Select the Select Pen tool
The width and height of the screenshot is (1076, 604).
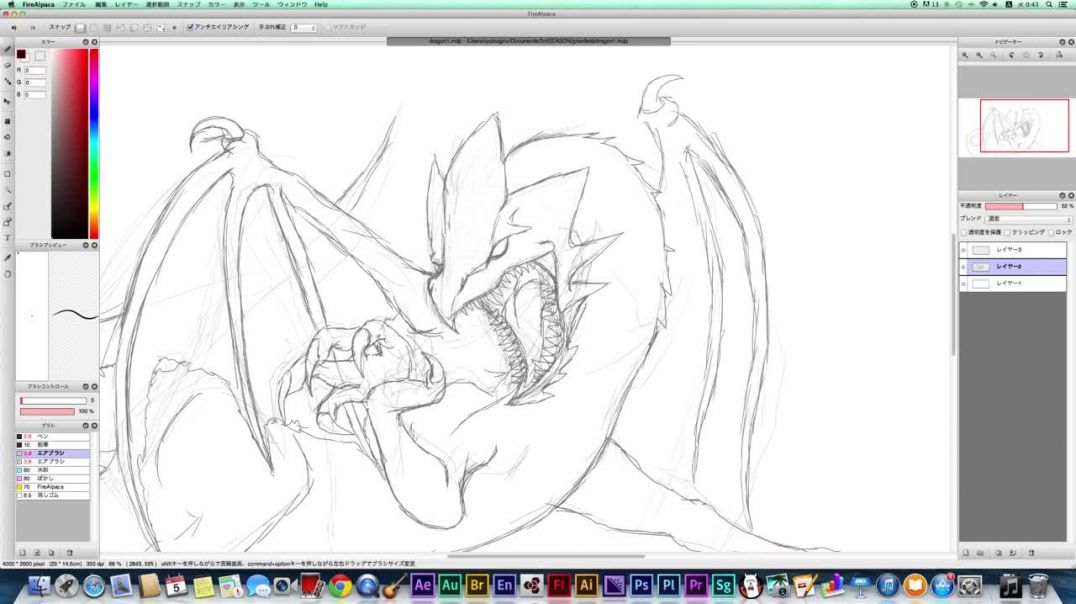[8, 207]
